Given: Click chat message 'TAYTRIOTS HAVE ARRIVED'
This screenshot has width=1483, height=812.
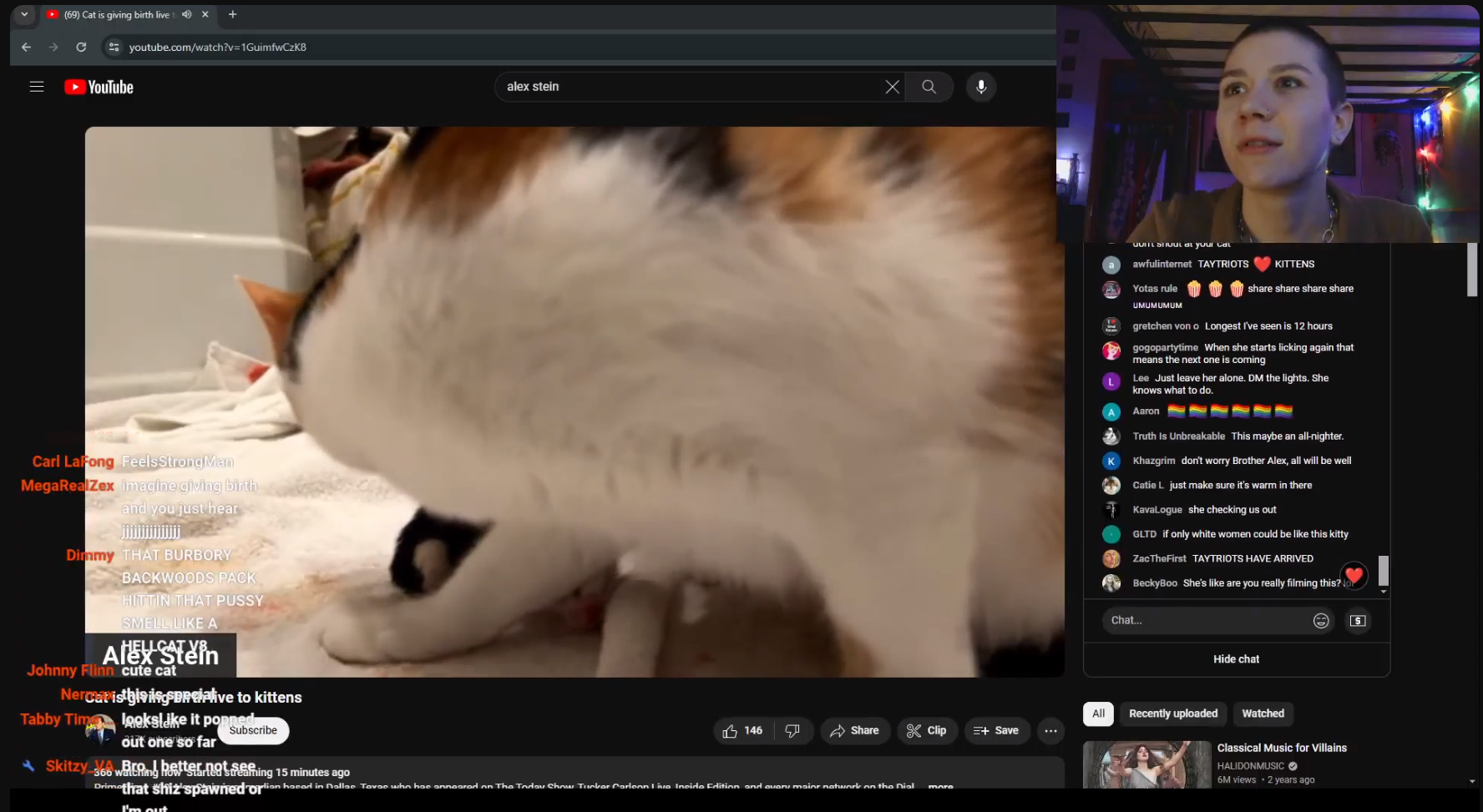Looking at the screenshot, I should pyautogui.click(x=1253, y=559).
